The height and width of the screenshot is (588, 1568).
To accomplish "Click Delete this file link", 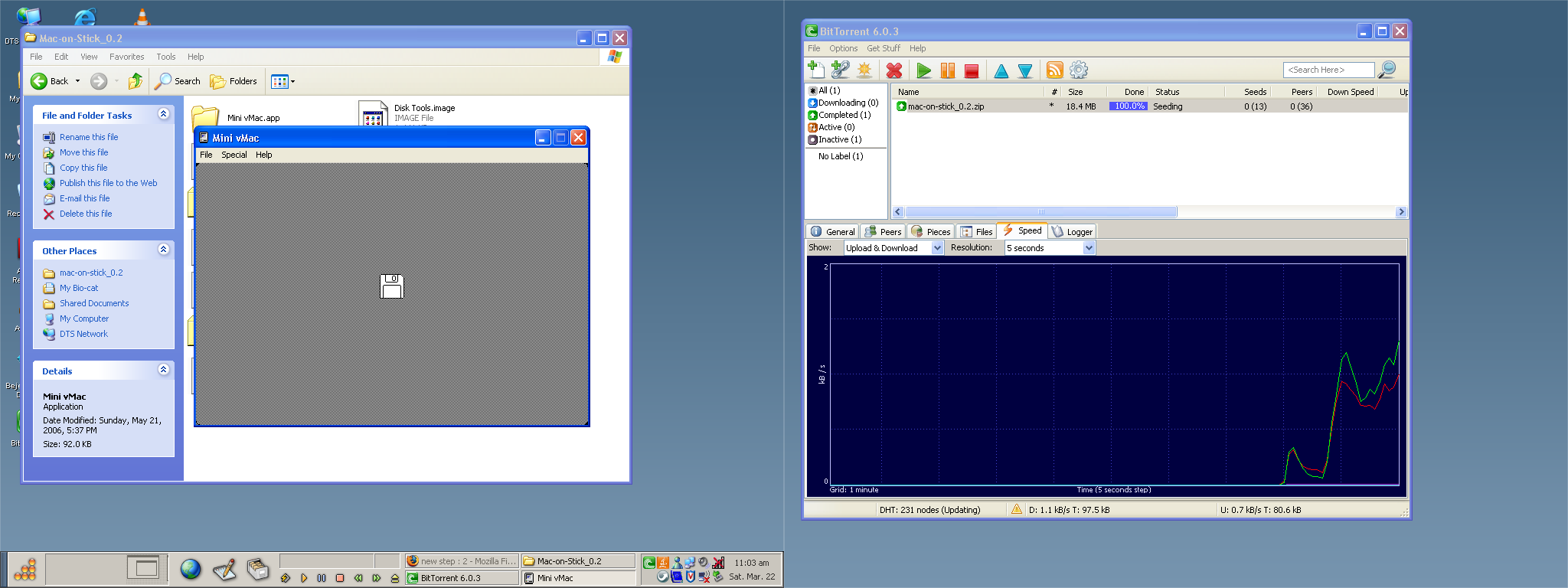I will coord(86,214).
